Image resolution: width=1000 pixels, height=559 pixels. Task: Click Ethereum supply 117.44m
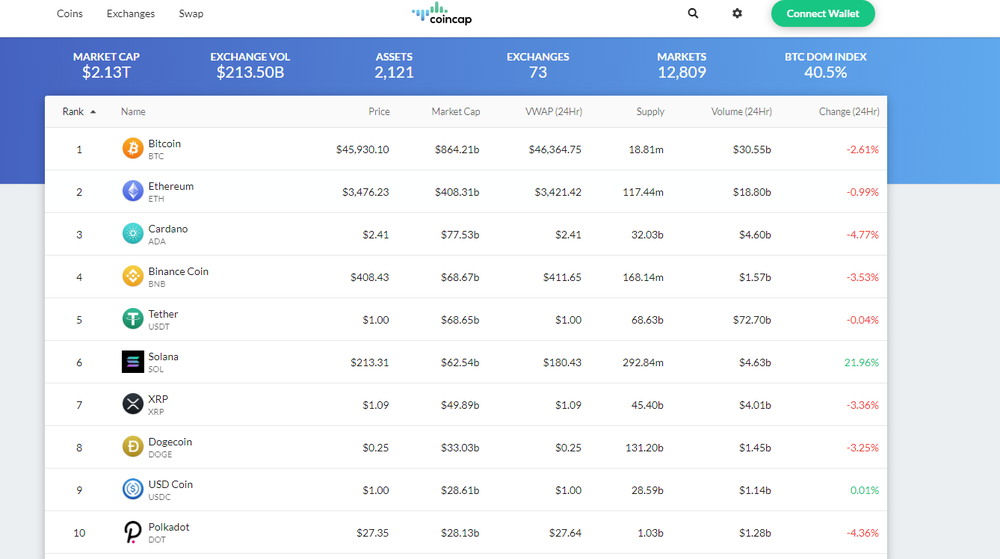point(643,192)
